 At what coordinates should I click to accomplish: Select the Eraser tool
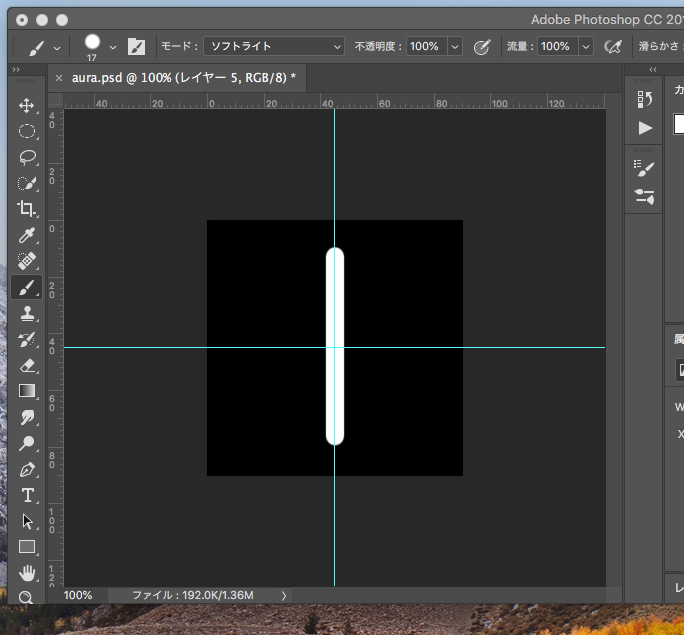pos(27,365)
